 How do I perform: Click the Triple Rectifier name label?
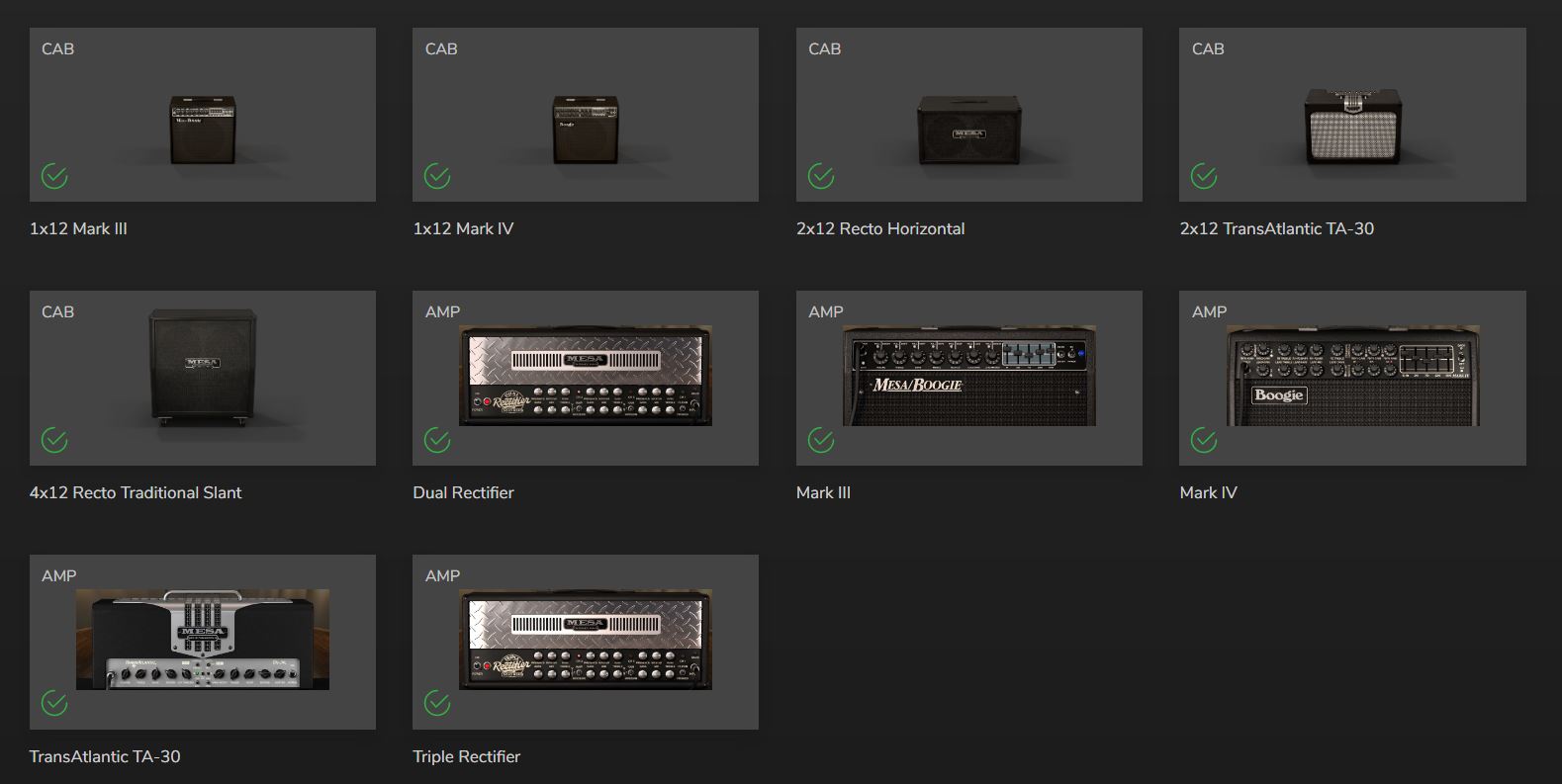(x=467, y=756)
